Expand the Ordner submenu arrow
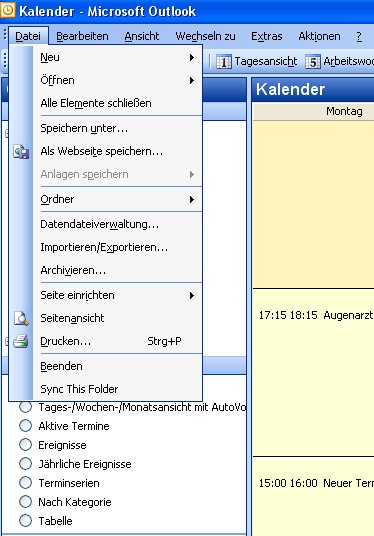Image resolution: width=374 pixels, height=536 pixels. coord(192,199)
